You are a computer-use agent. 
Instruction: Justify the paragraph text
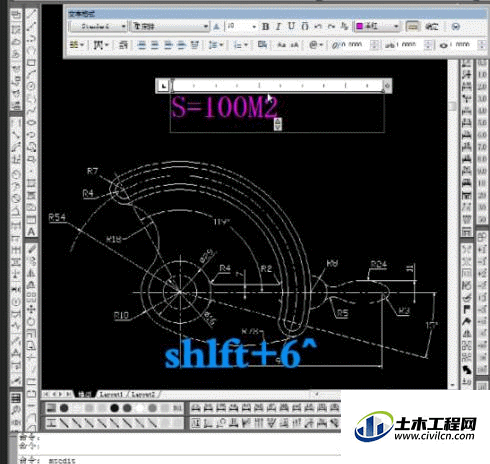(x=181, y=45)
